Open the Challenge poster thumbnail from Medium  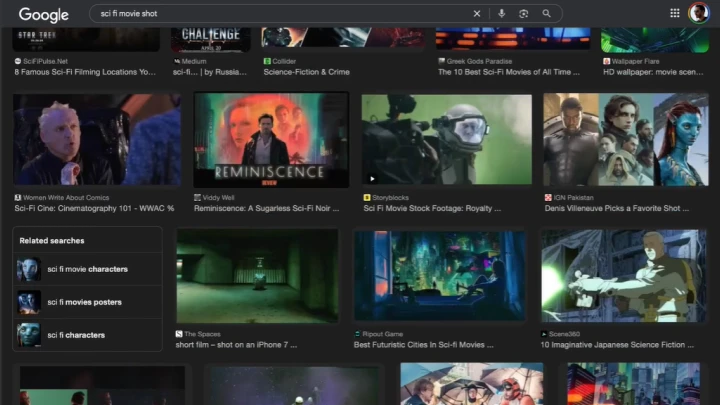pyautogui.click(x=211, y=39)
